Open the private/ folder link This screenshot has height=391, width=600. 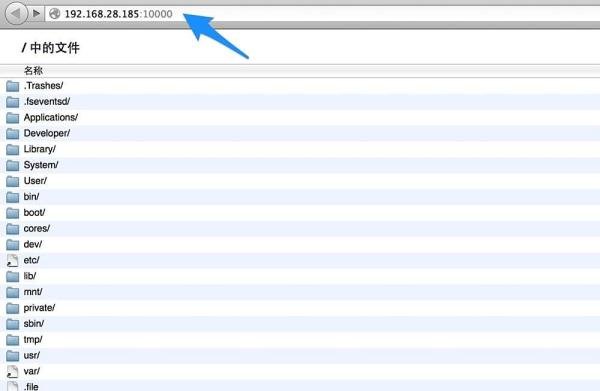click(39, 308)
